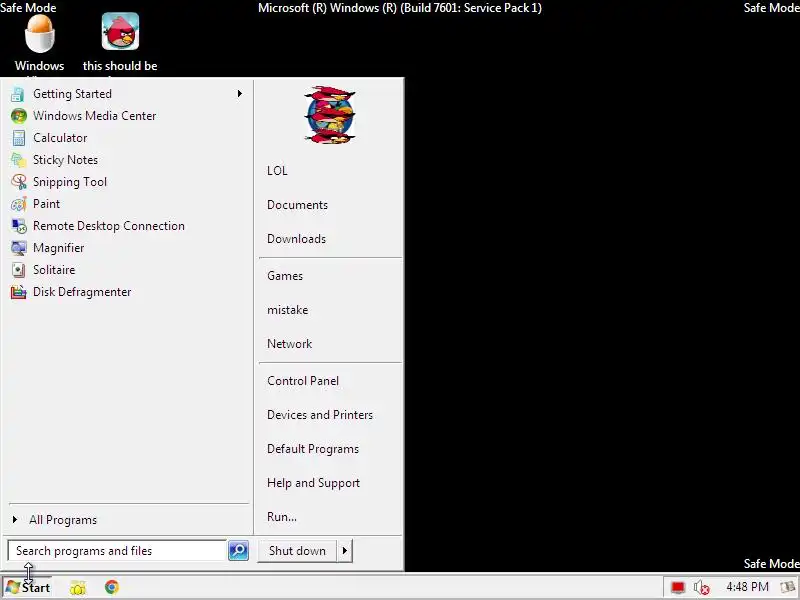Click the 4:48 PM clock

(747, 587)
